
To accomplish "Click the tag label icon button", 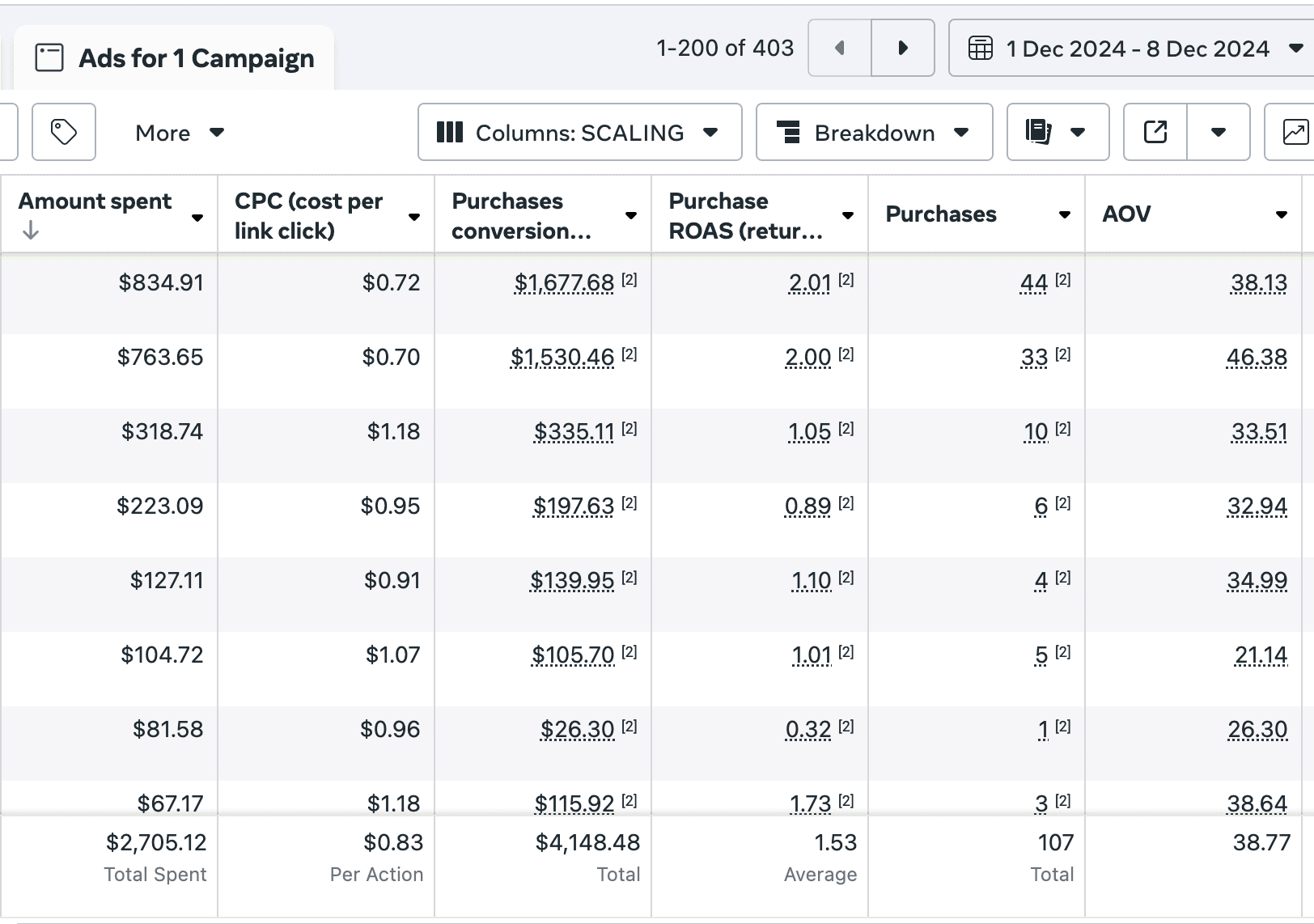I will tap(64, 132).
